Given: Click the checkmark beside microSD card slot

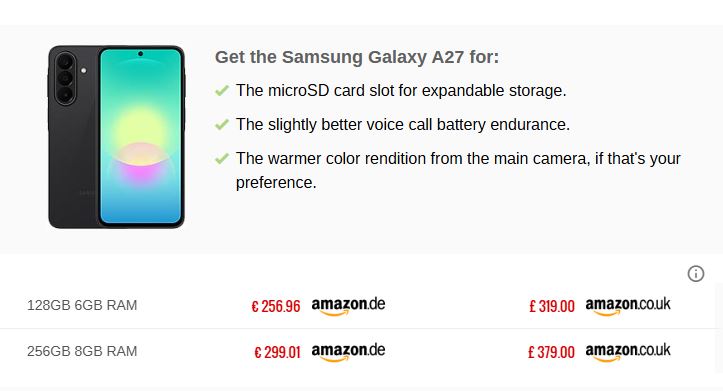Looking at the screenshot, I should (x=222, y=90).
